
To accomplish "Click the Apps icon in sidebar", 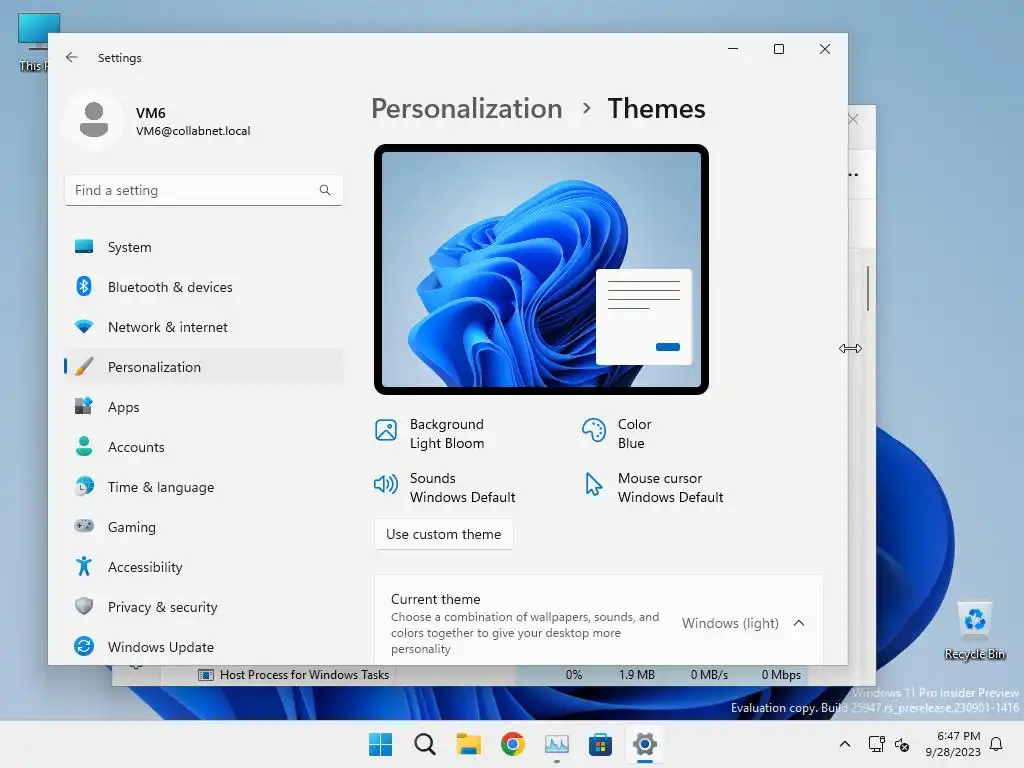I will pyautogui.click(x=84, y=406).
